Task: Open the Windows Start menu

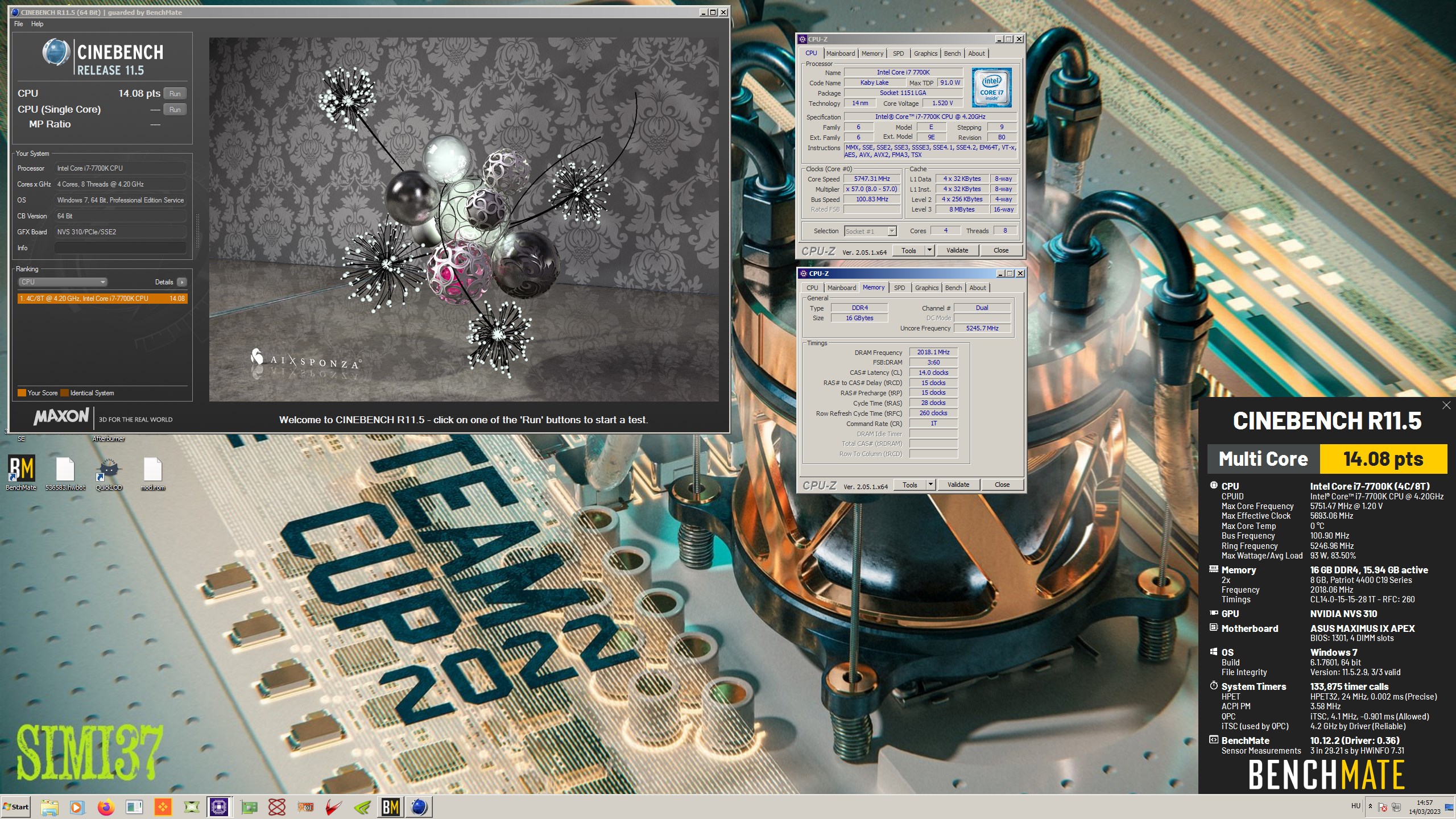Action: click(16, 806)
